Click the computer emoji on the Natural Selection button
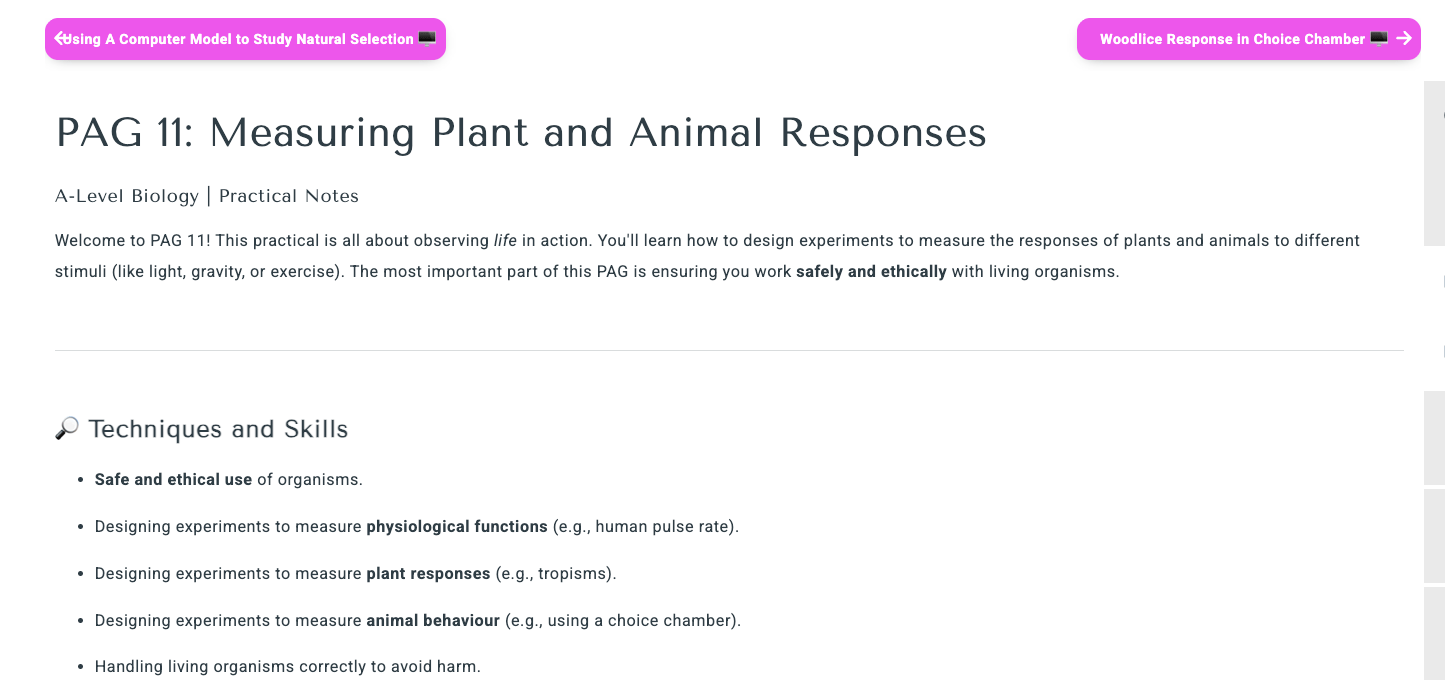Viewport: 1445px width, 680px height. (x=428, y=38)
